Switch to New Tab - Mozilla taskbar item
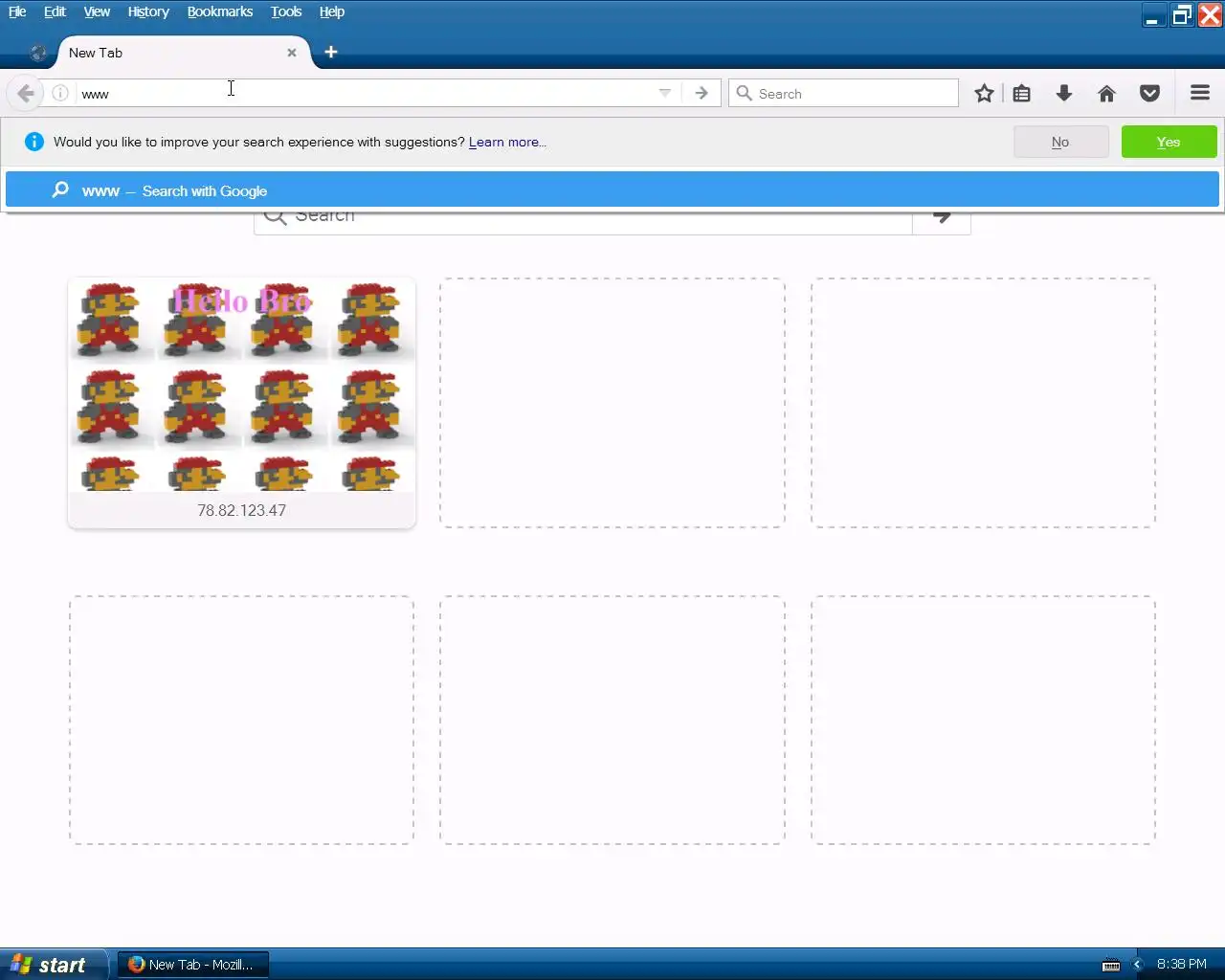The width and height of the screenshot is (1225, 980). [192, 965]
